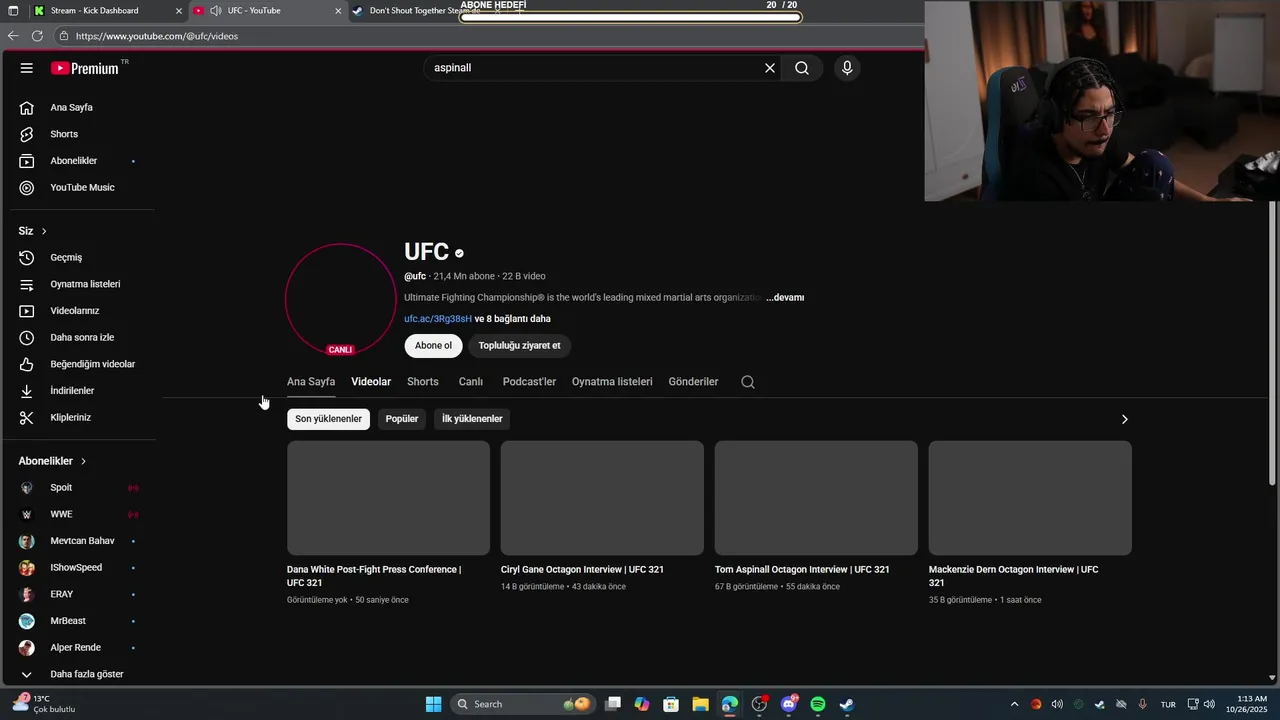Show hidden system tray icons chevron
1280x720 pixels.
click(x=1014, y=704)
